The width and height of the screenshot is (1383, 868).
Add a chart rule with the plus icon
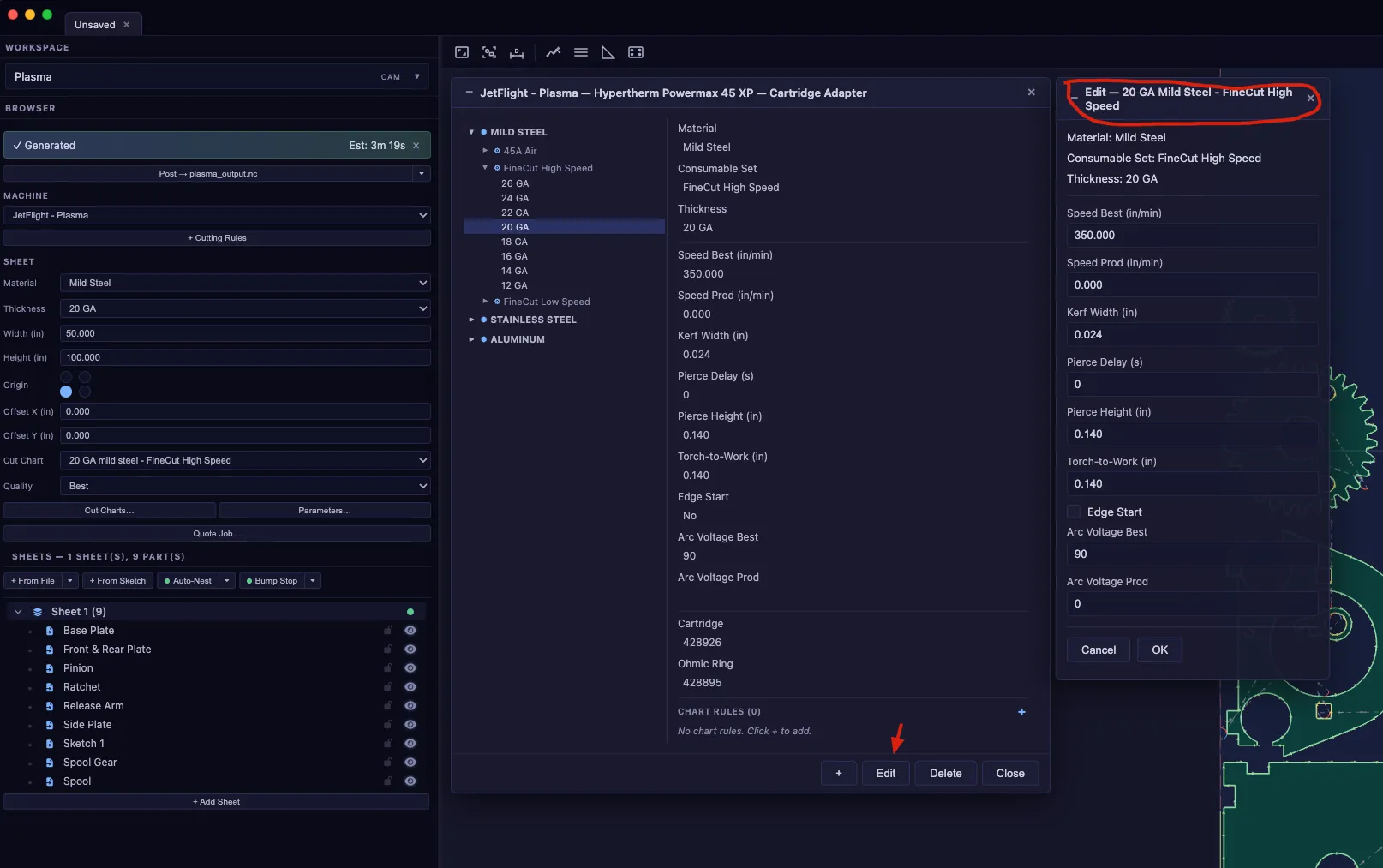1021,712
